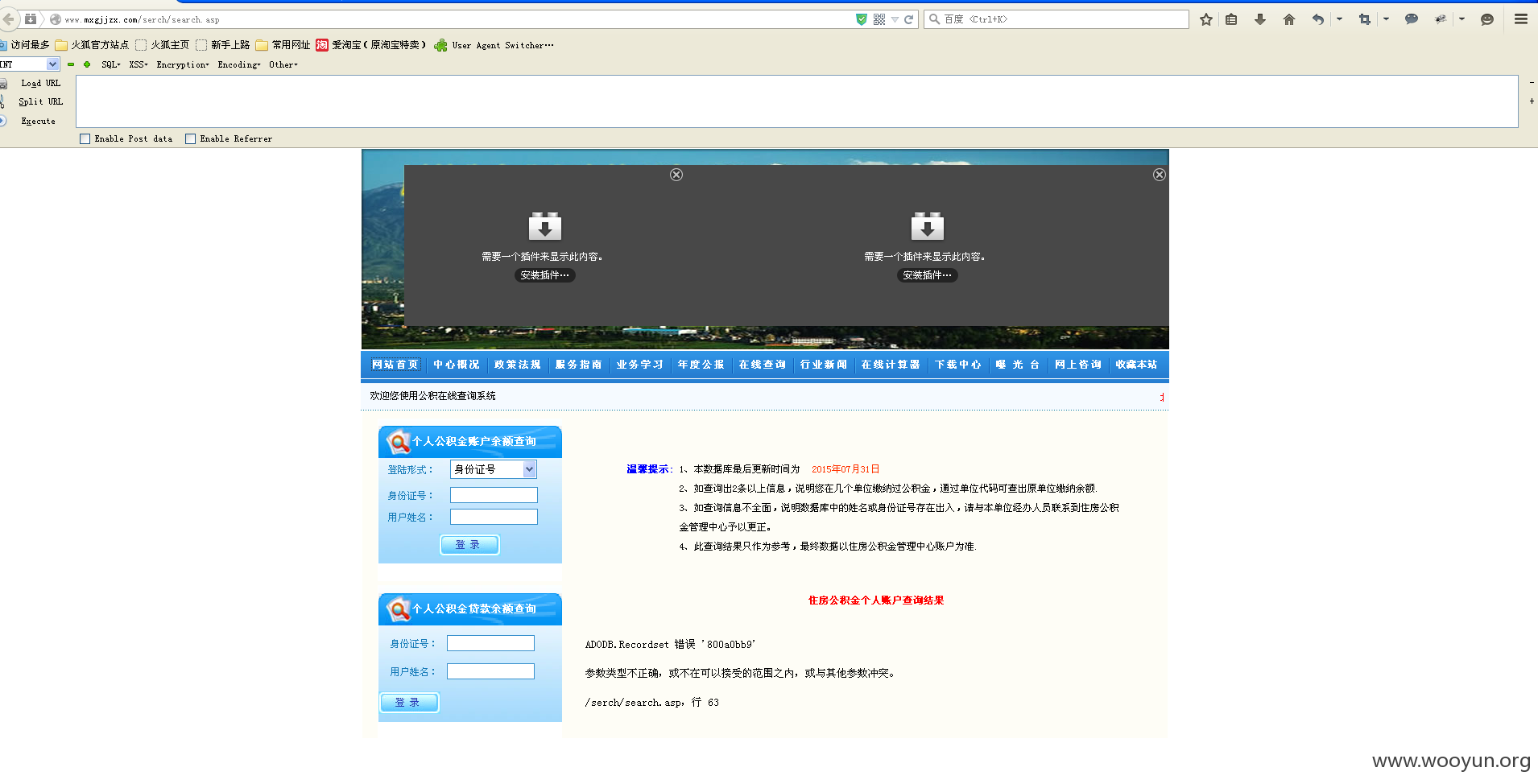Focus 身份证号 field in loan balance query

pos(490,643)
